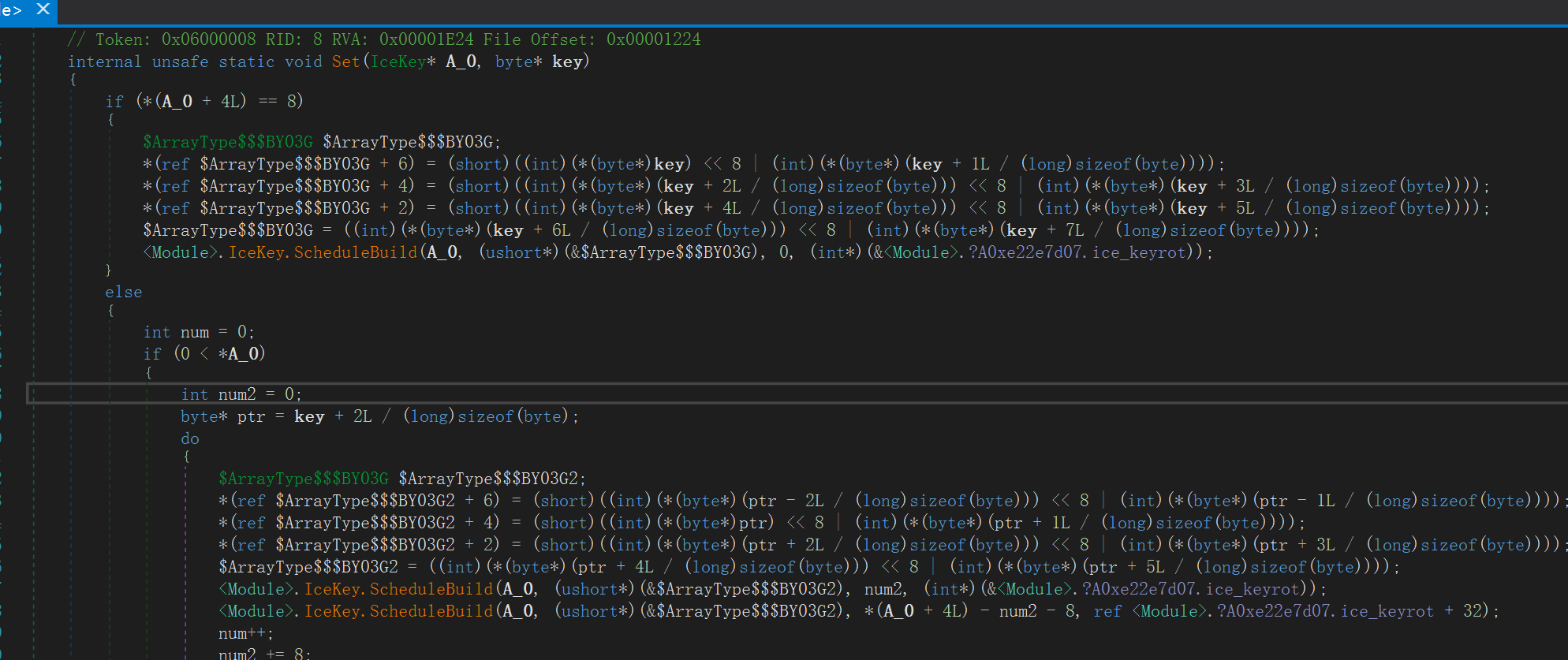Click first ScheduleBuild call in if block
The width and height of the screenshot is (1568, 660).
coord(355,252)
